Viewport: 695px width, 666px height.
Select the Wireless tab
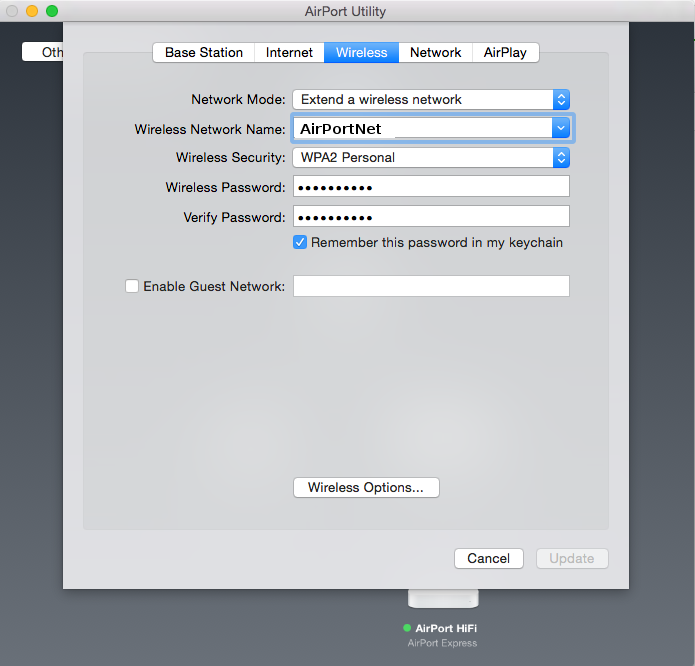point(361,53)
